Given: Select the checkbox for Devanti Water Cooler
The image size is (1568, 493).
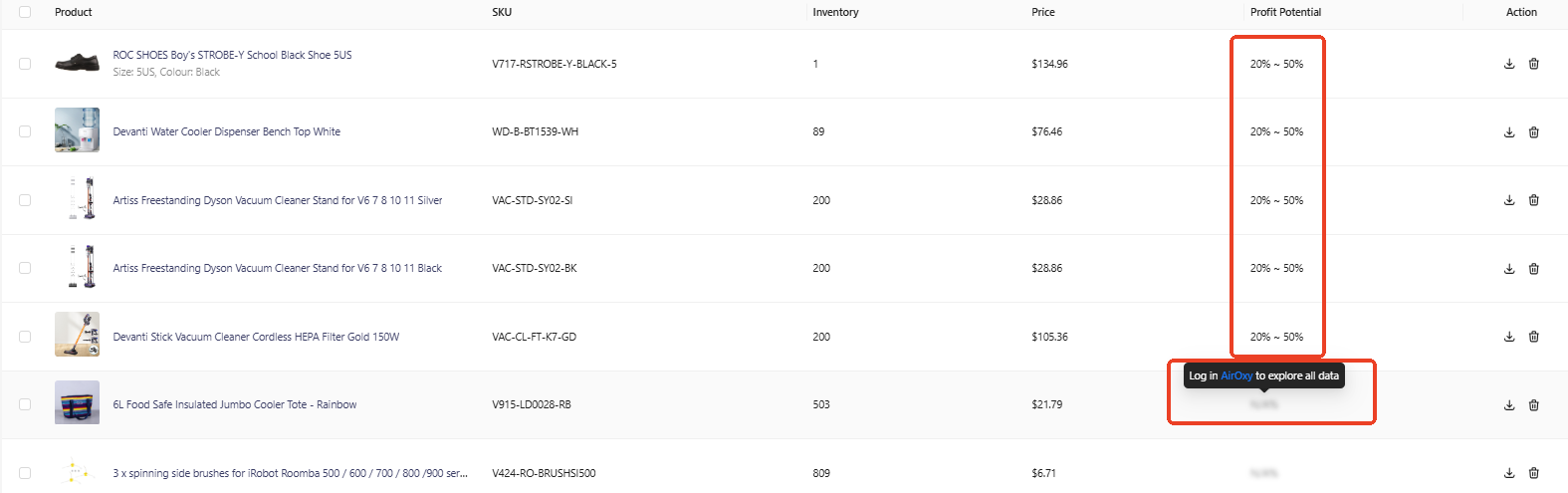Looking at the screenshot, I should point(25,131).
